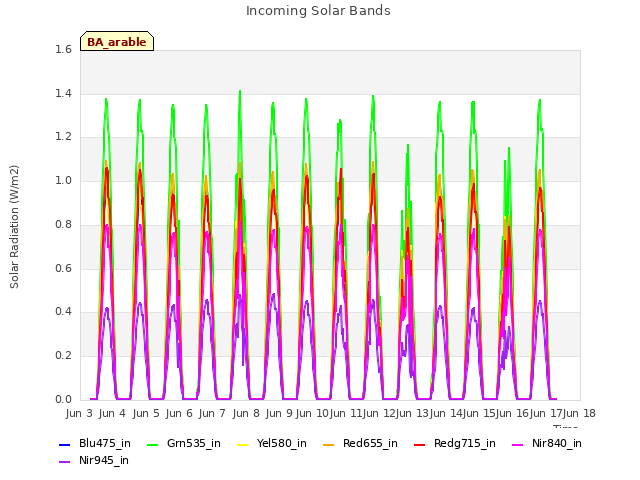Click the Red655_in legend label
The image size is (640, 480).
point(370,443)
